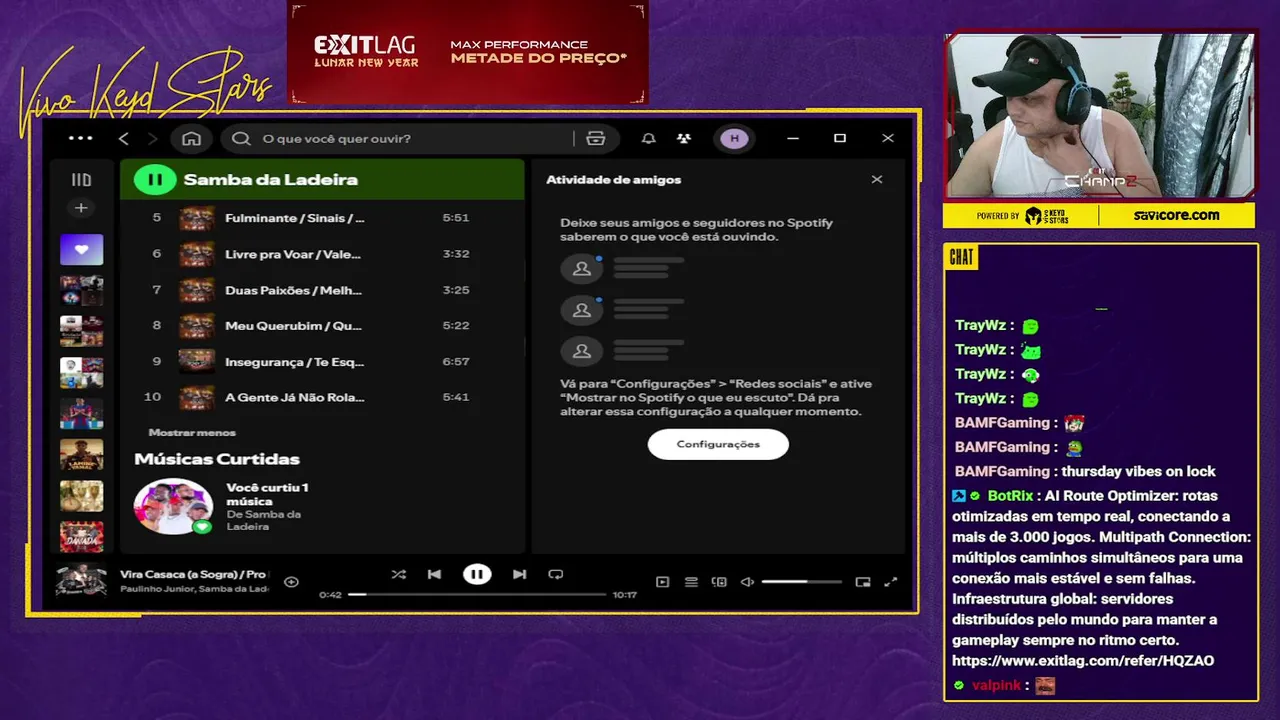This screenshot has height=720, width=1280.
Task: Mute with the volume speaker icon
Action: (x=746, y=582)
